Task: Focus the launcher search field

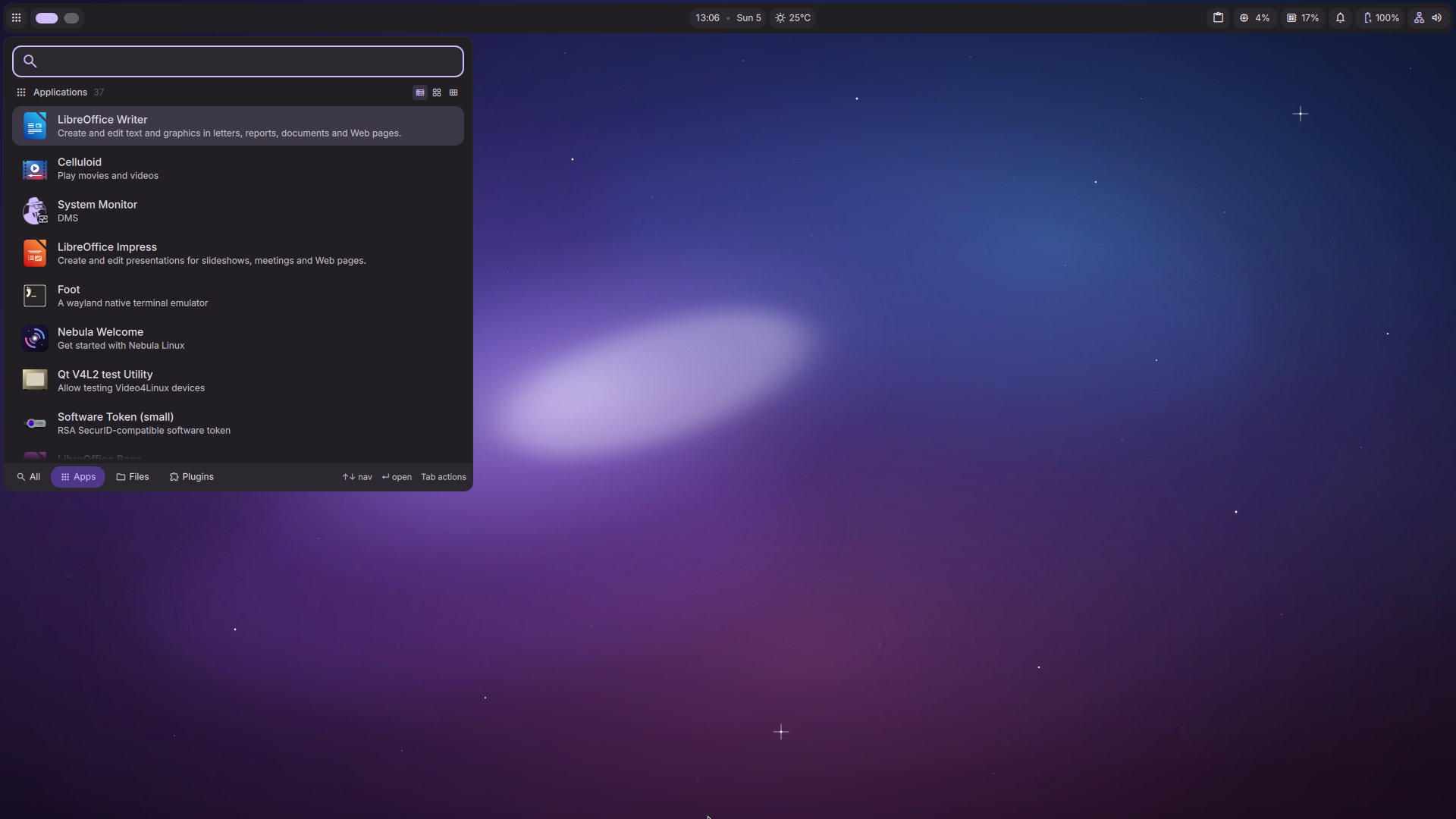Action: (238, 61)
